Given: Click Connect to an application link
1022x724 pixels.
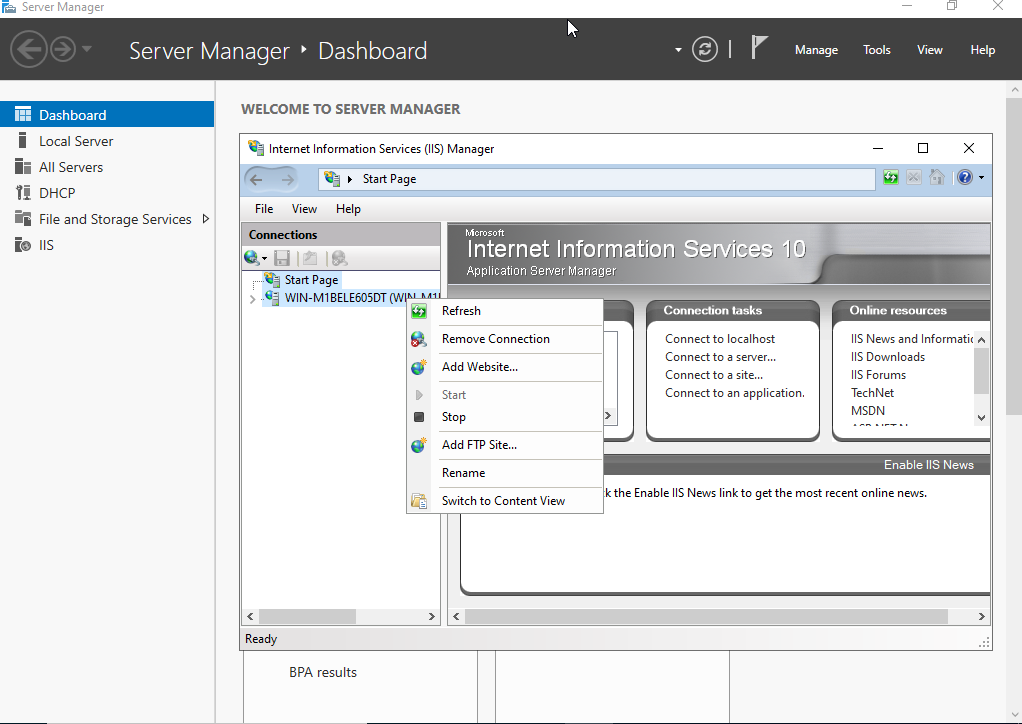Looking at the screenshot, I should [x=735, y=393].
